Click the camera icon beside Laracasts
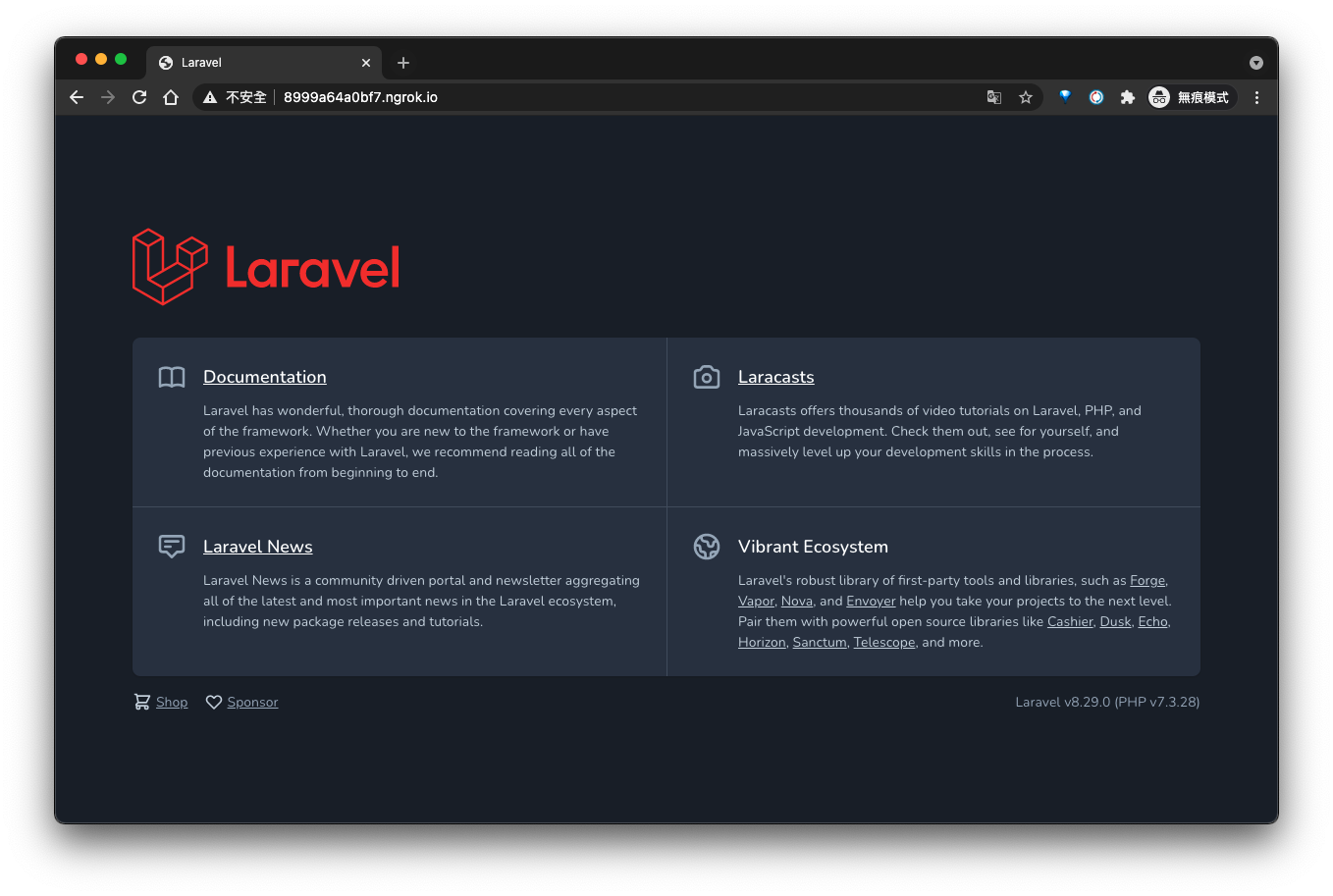Screen dimensions: 1333x896 tap(707, 377)
